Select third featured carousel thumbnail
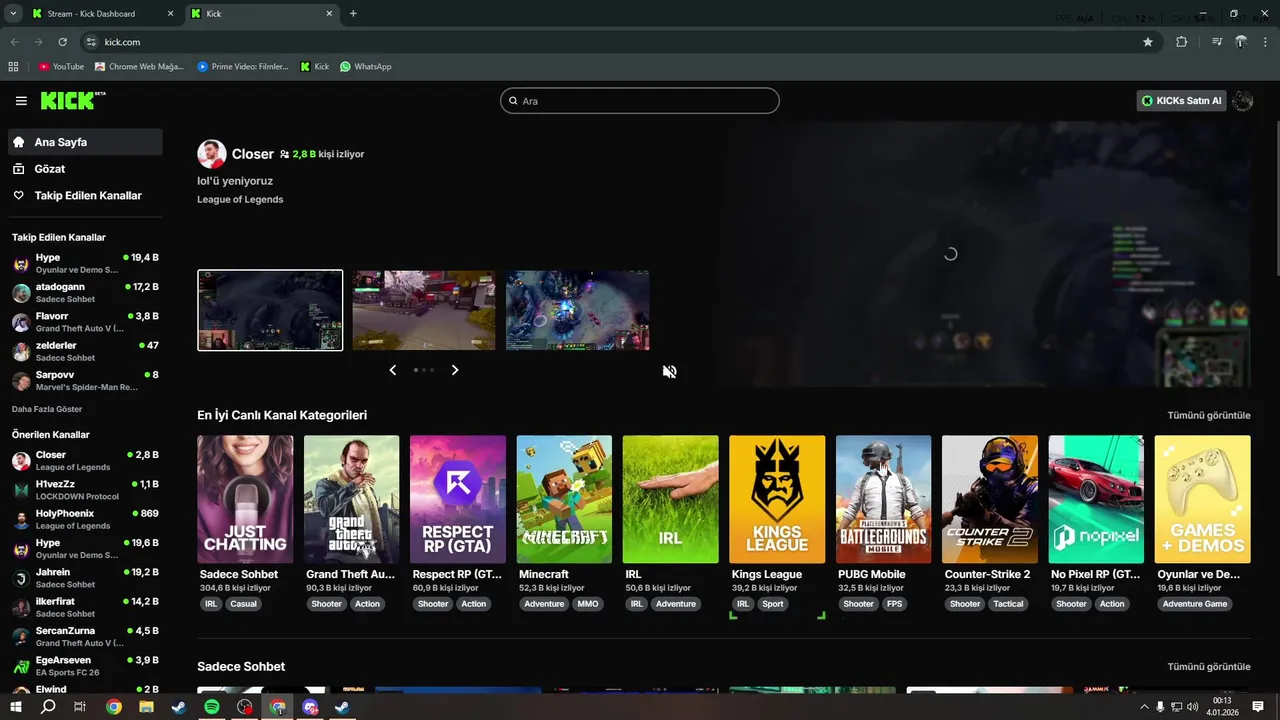The width and height of the screenshot is (1280, 720). 578,310
